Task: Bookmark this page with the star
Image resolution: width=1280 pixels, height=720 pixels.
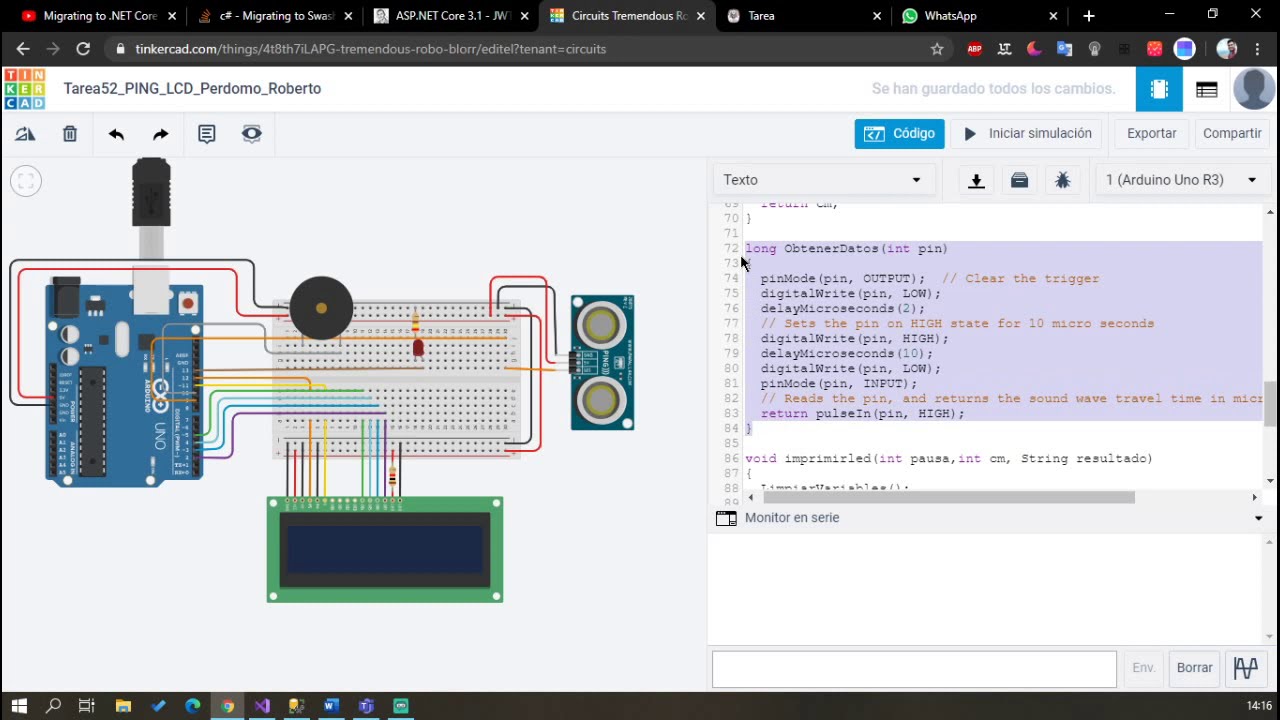Action: click(937, 49)
